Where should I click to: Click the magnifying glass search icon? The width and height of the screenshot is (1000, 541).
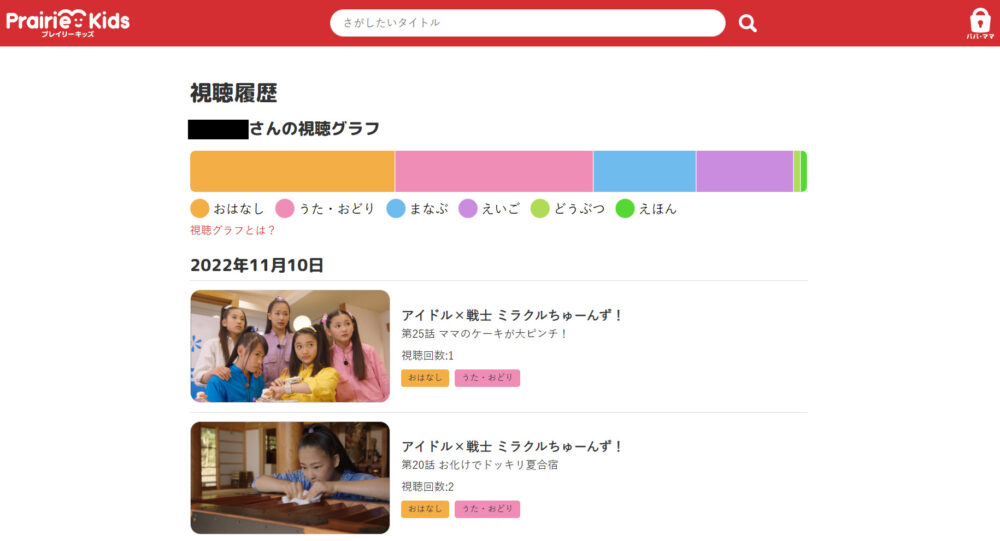(x=747, y=23)
